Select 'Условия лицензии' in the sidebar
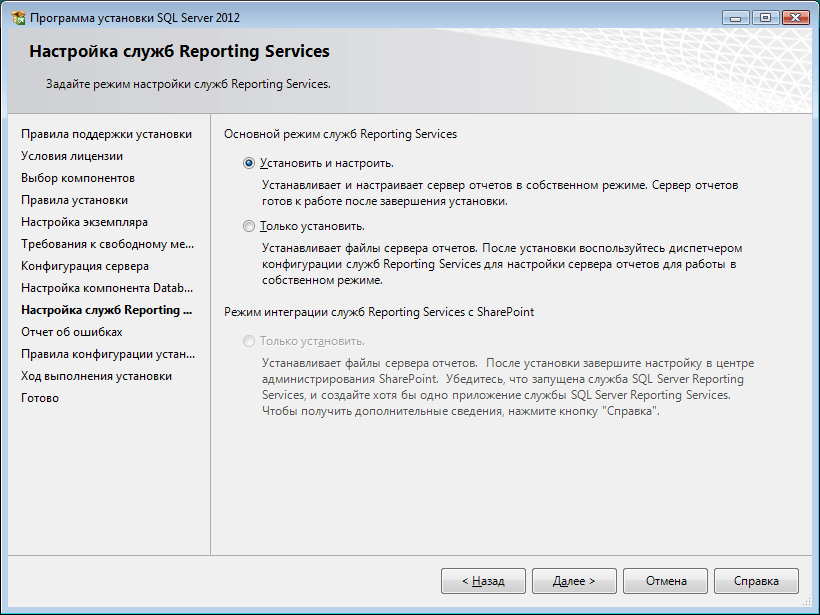Viewport: 820px width, 615px height. 72,156
